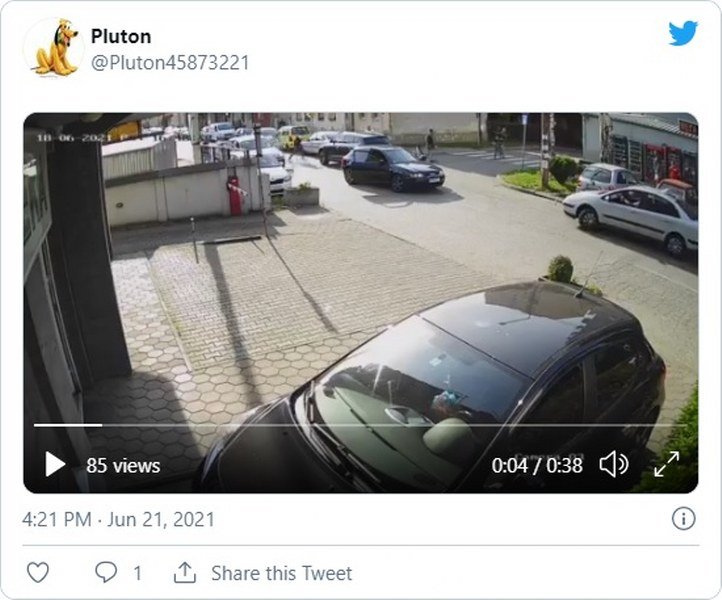The height and width of the screenshot is (600, 722).
Task: Click the played portion of the seek bar
Action: [x=67, y=425]
